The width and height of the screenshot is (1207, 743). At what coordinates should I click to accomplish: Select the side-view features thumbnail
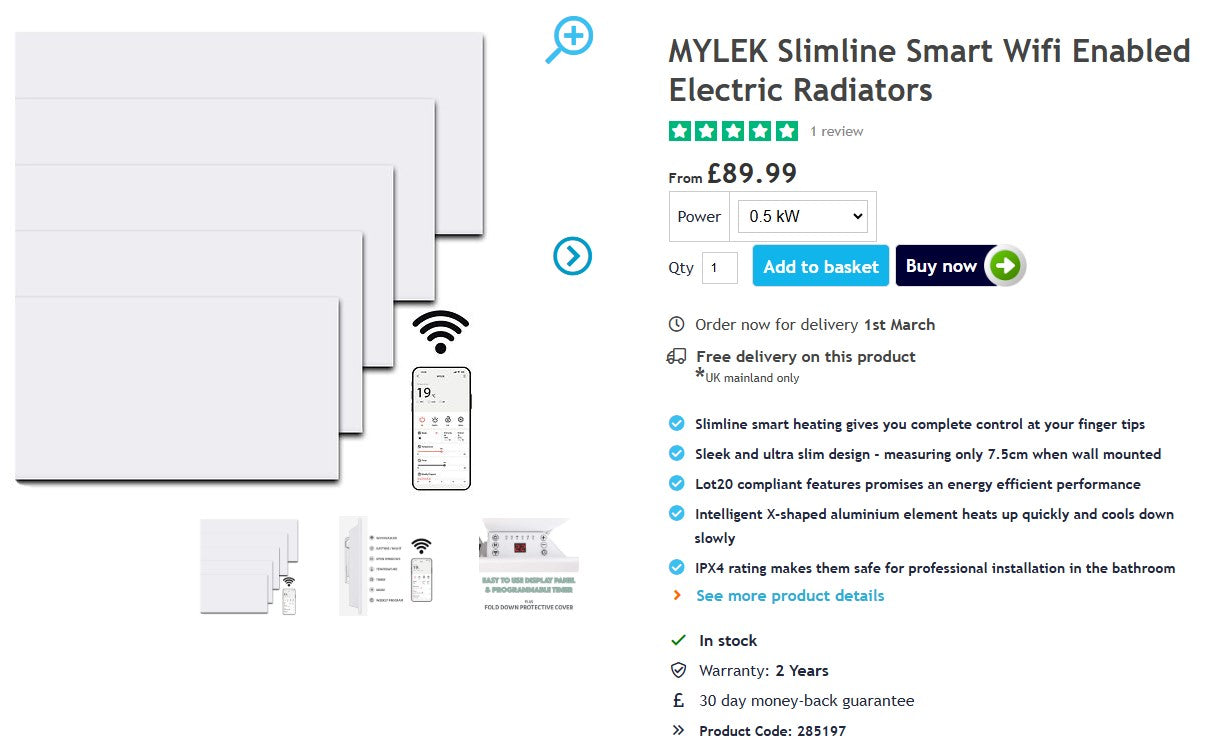[389, 566]
